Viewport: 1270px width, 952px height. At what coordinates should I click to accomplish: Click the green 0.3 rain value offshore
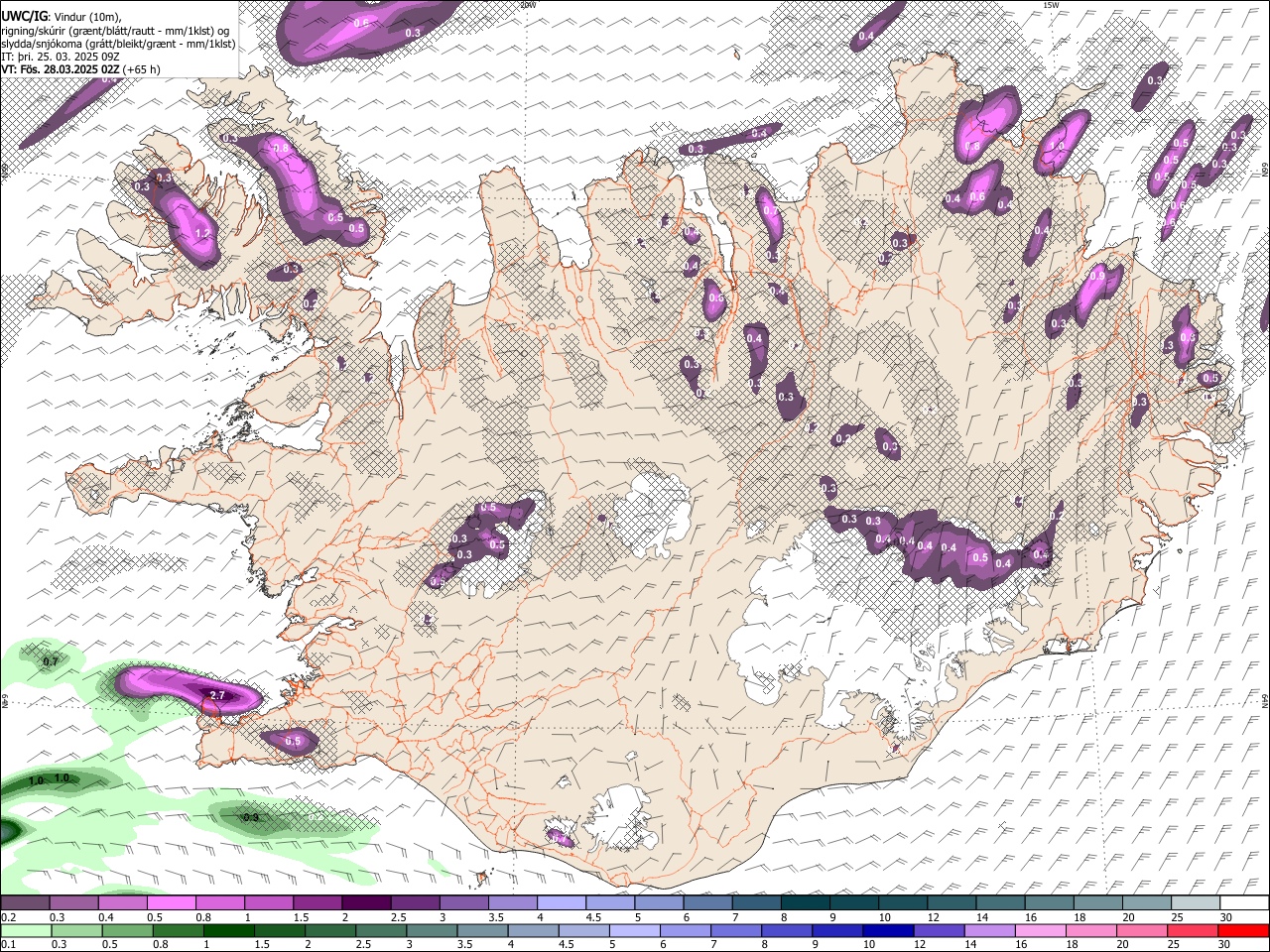[251, 817]
